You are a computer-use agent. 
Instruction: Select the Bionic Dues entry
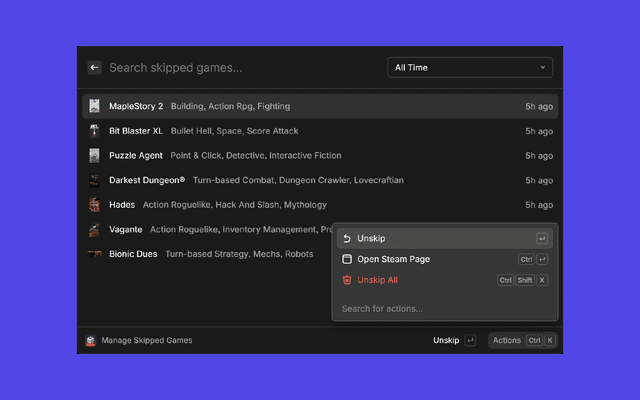[x=207, y=254]
